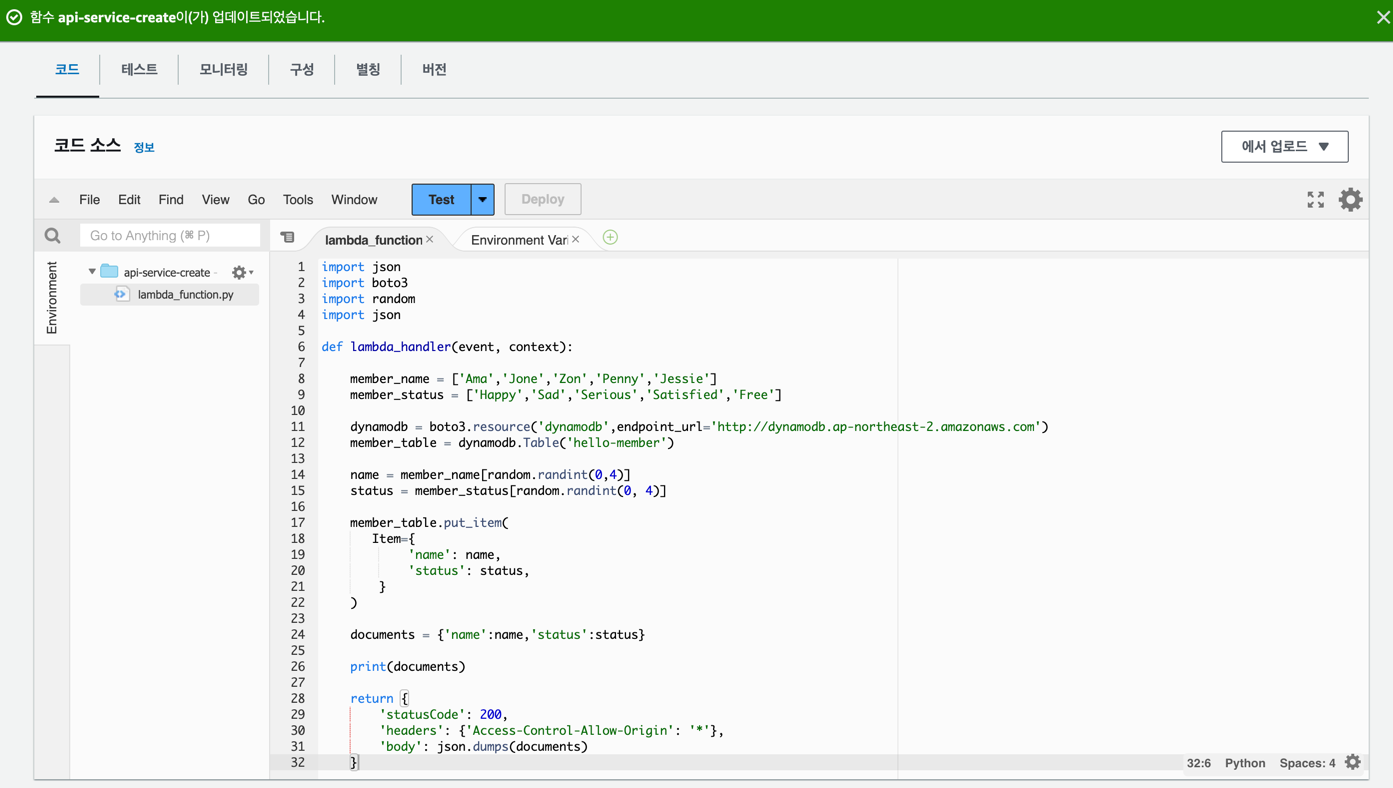The height and width of the screenshot is (788, 1393).
Task: Open the 구성 tab
Action: click(302, 69)
